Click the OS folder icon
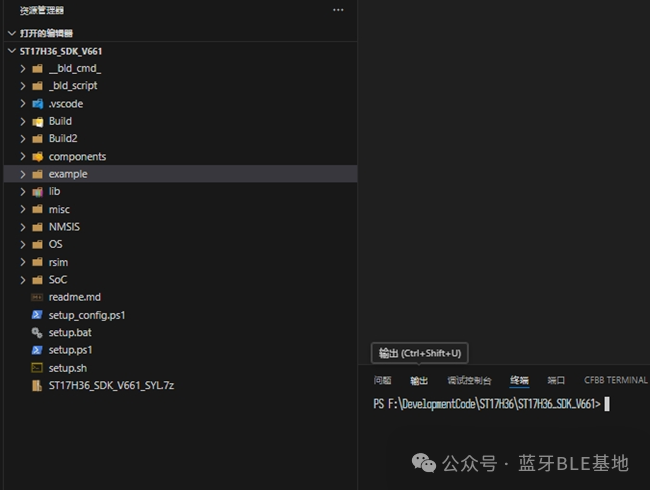The width and height of the screenshot is (650, 490). [x=37, y=244]
